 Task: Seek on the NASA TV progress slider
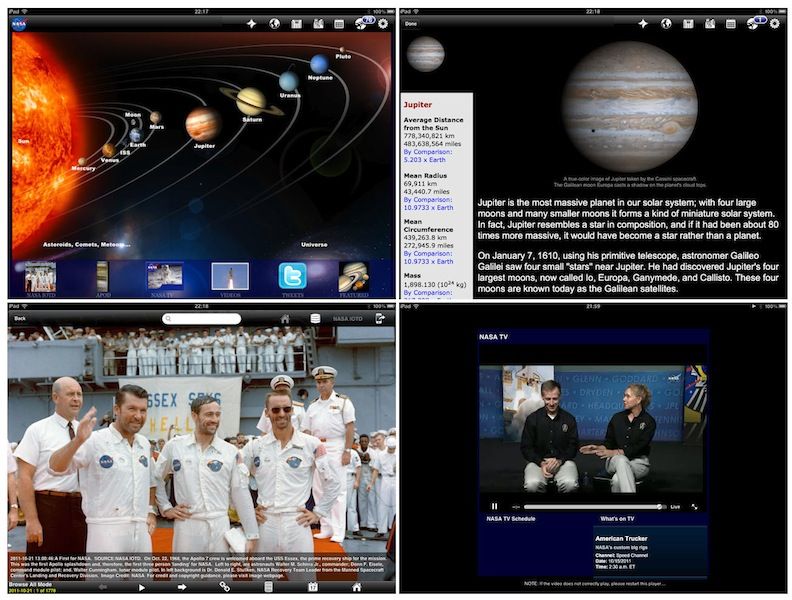tap(594, 507)
